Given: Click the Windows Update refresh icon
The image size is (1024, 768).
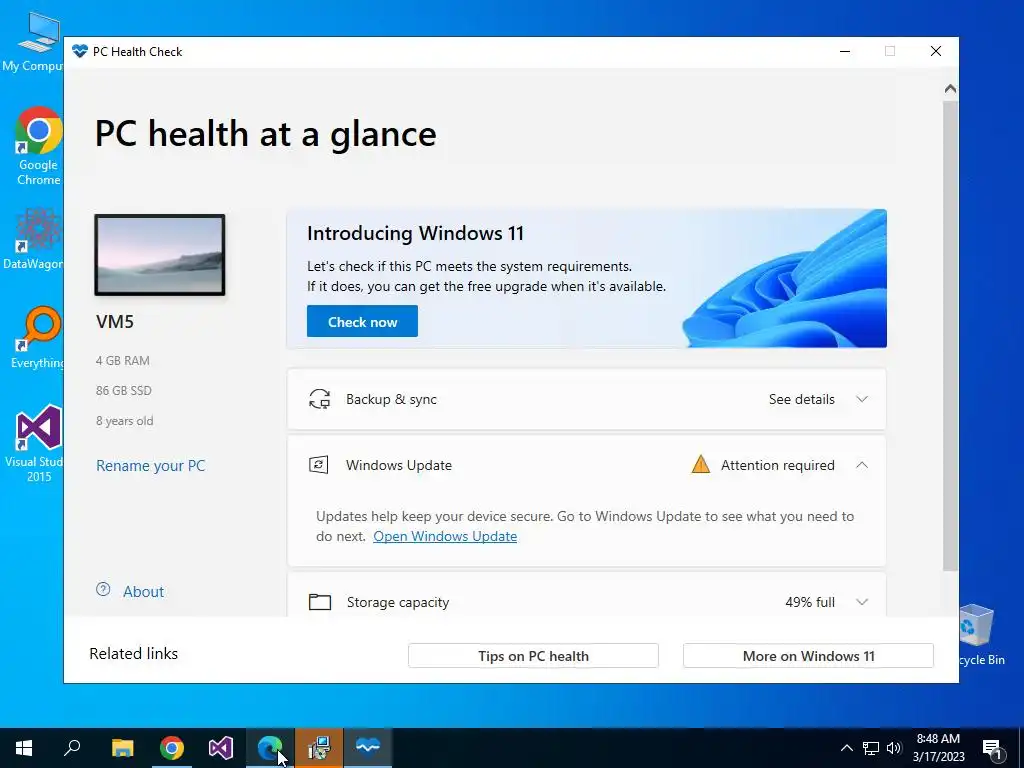Looking at the screenshot, I should [319, 465].
